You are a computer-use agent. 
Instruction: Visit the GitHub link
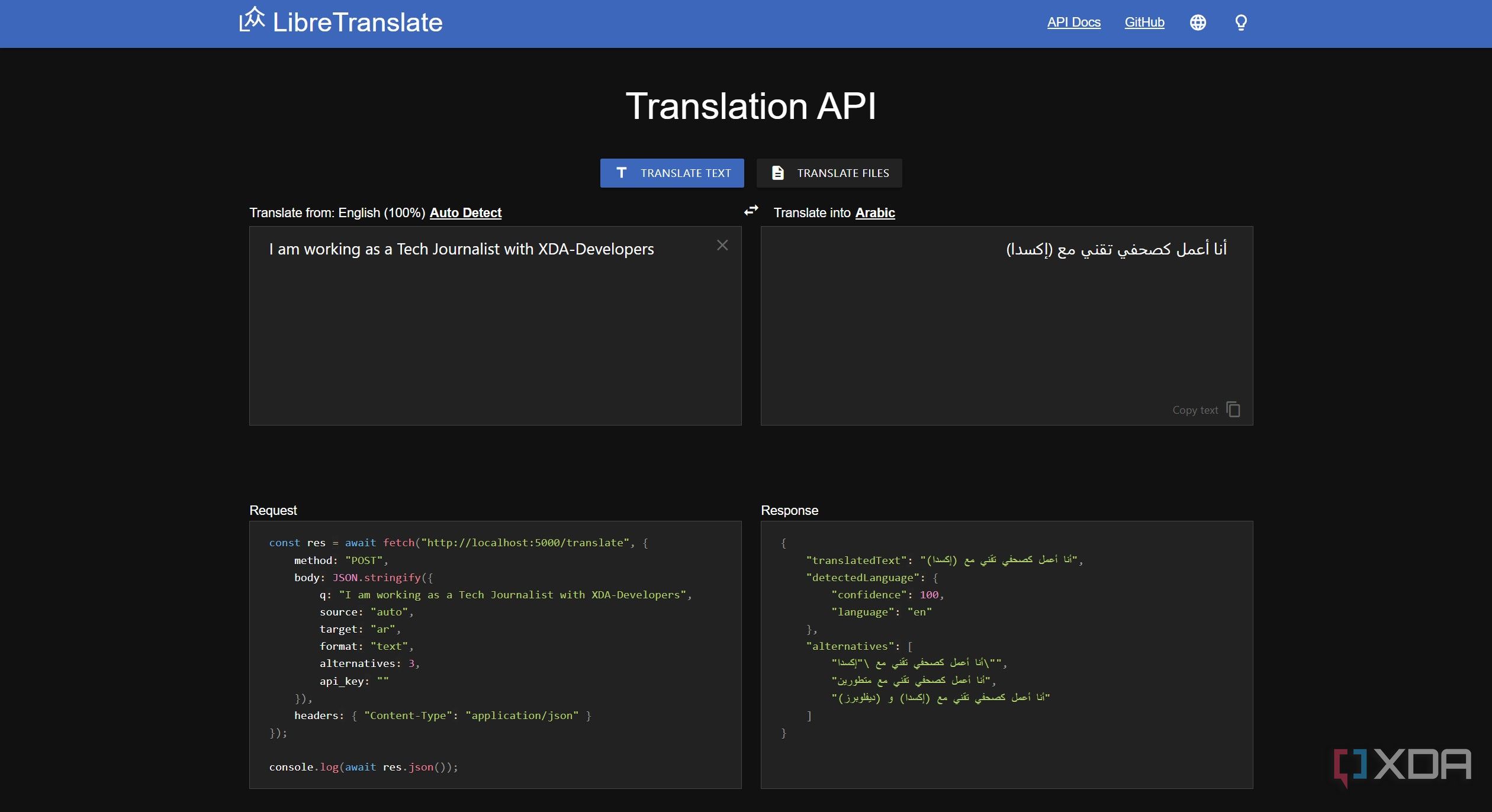coord(1144,22)
